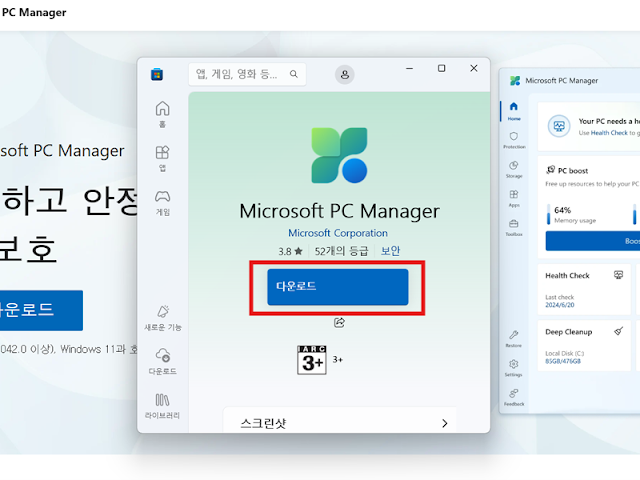The height and width of the screenshot is (480, 640).
Task: Open Restore in PC Manager sidebar
Action: [513, 339]
